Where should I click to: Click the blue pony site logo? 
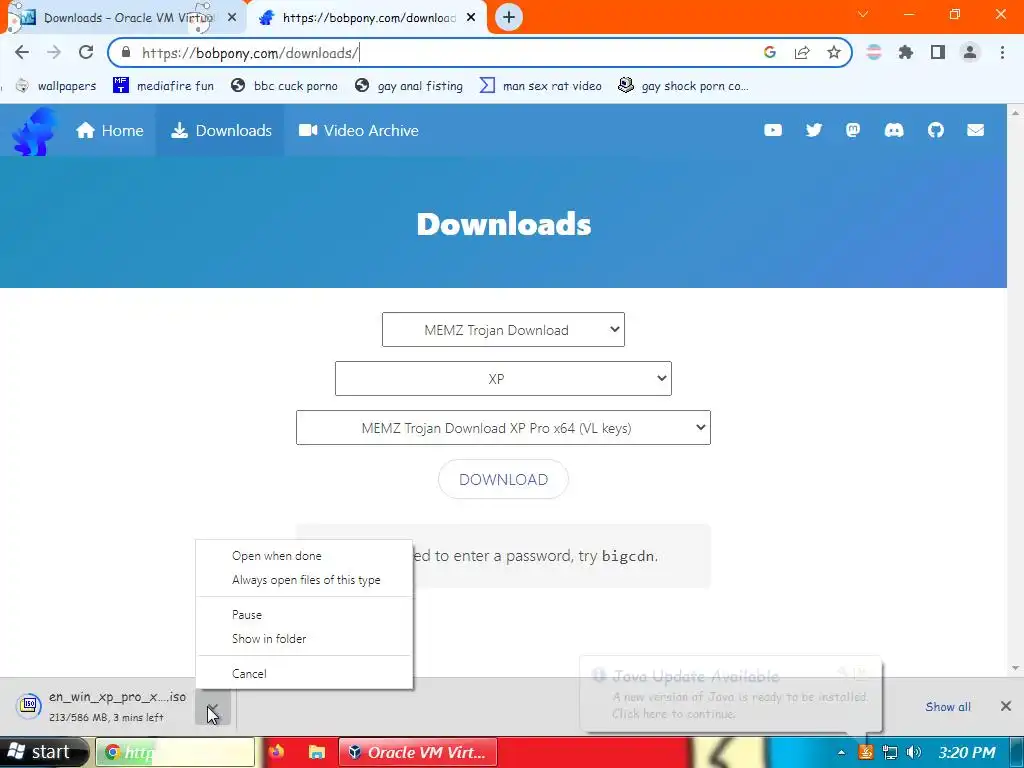pyautogui.click(x=34, y=131)
